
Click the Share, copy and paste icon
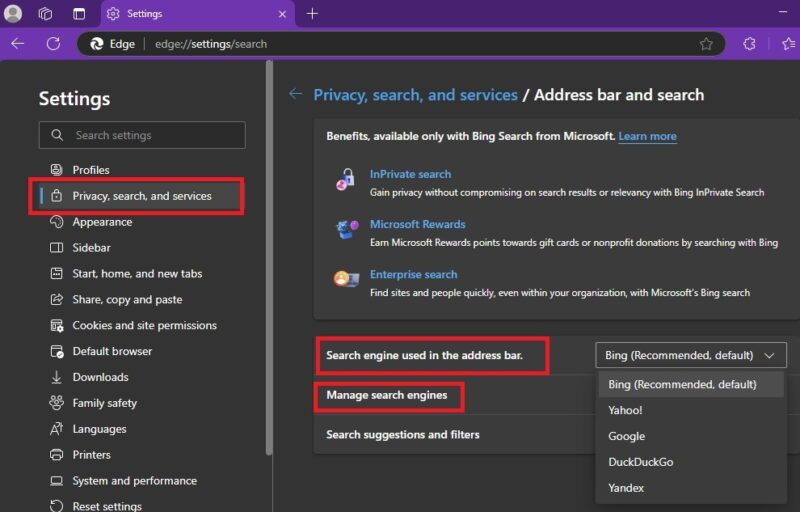[x=56, y=299]
